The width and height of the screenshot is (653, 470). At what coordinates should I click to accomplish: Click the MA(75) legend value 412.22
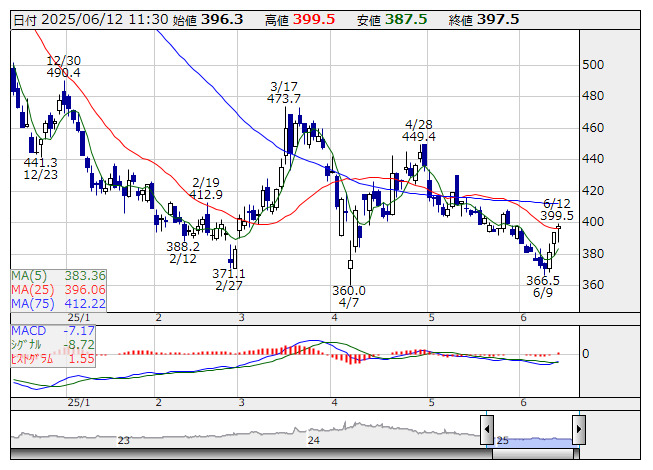pos(85,303)
